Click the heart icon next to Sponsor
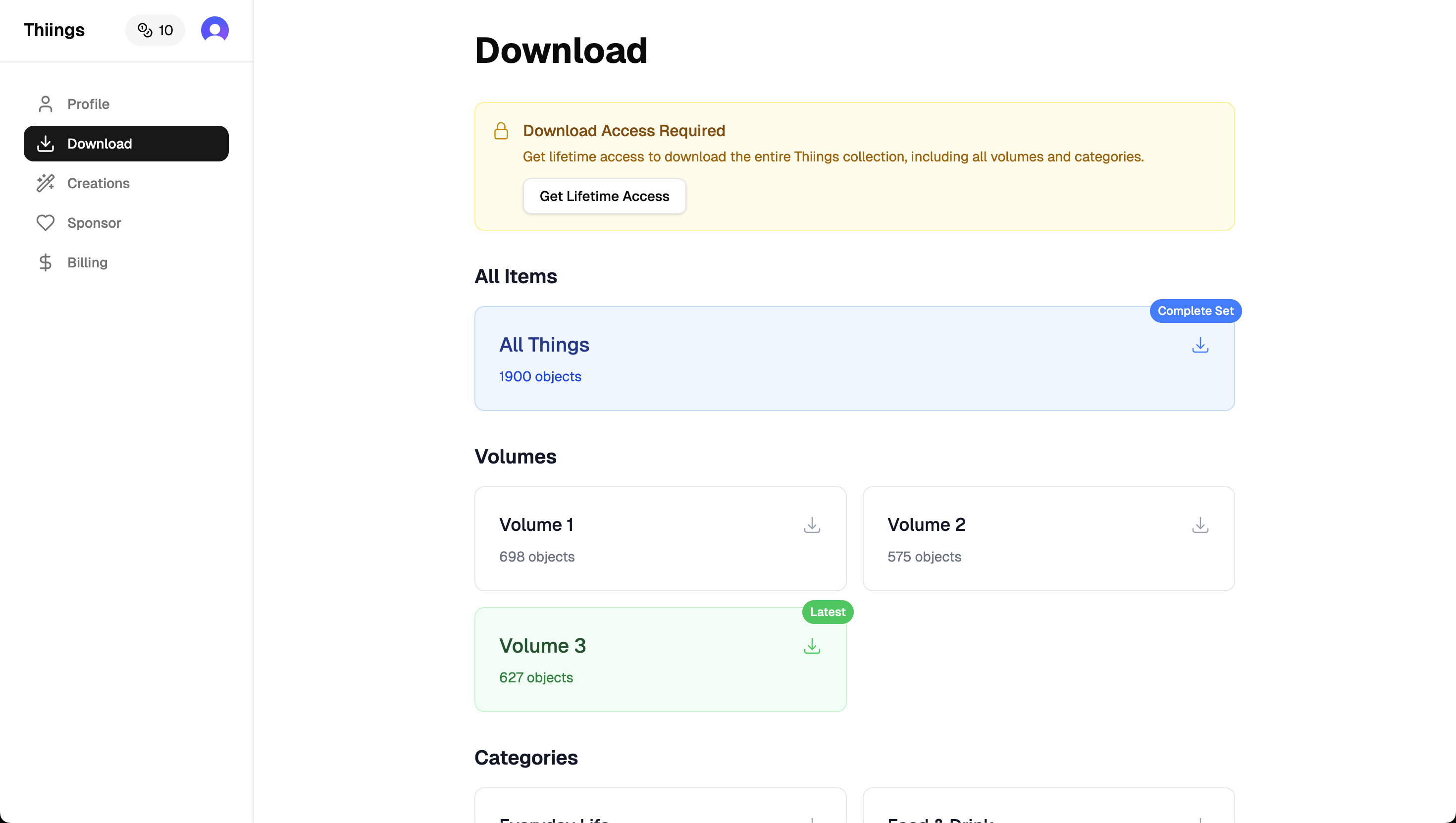The width and height of the screenshot is (1456, 823). pos(45,223)
